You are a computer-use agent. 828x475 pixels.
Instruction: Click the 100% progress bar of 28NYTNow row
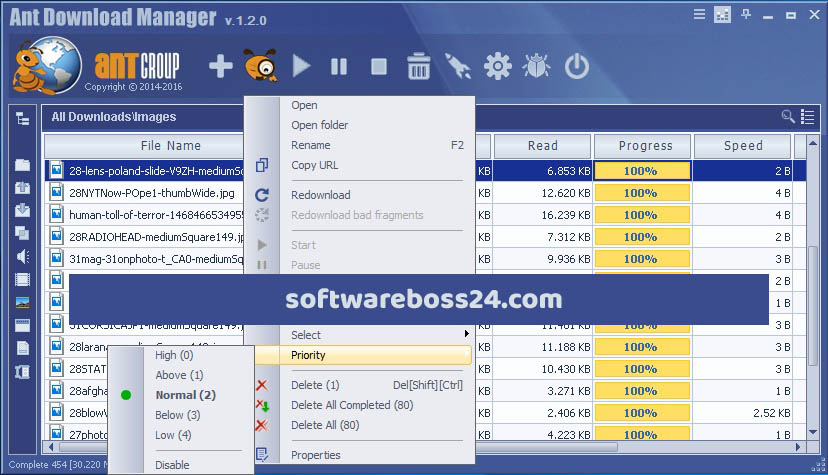642,193
